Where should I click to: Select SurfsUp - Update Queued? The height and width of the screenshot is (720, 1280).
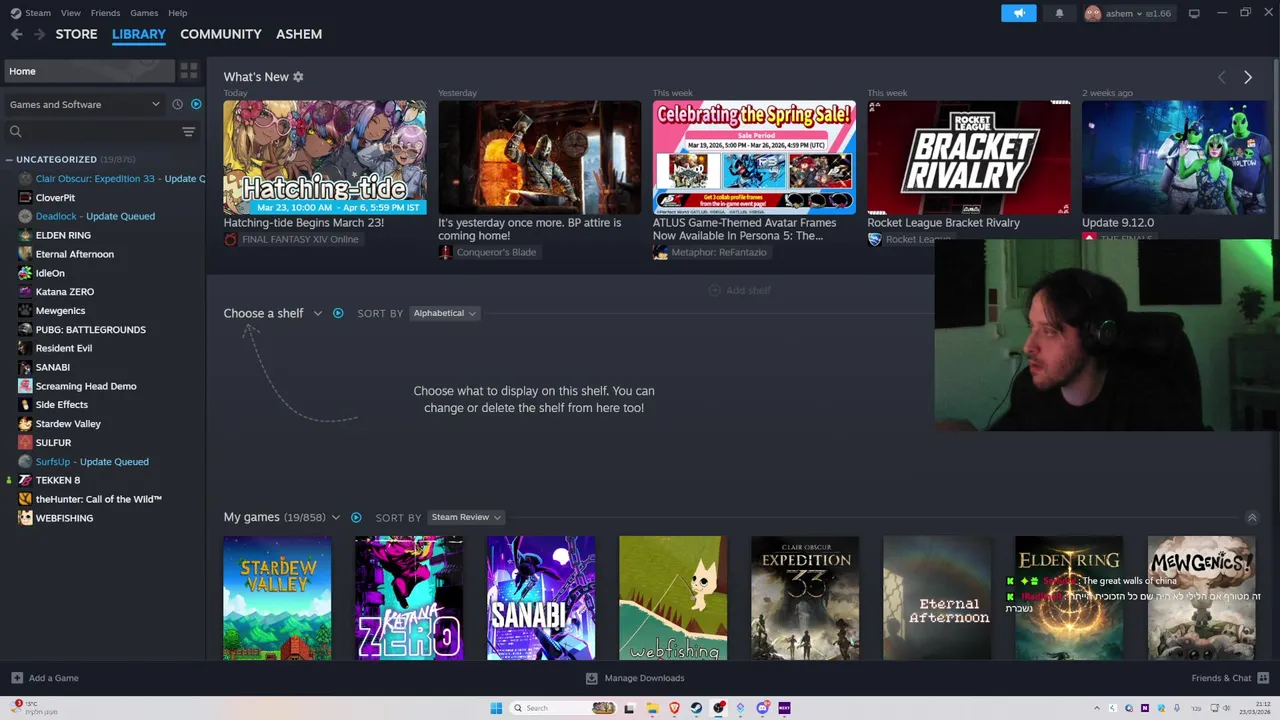pyautogui.click(x=92, y=462)
